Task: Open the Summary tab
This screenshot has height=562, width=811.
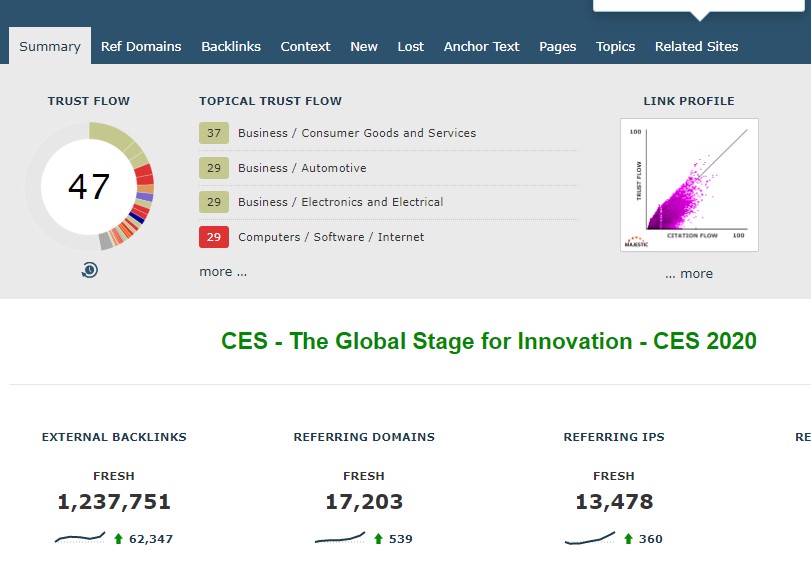Action: point(50,46)
